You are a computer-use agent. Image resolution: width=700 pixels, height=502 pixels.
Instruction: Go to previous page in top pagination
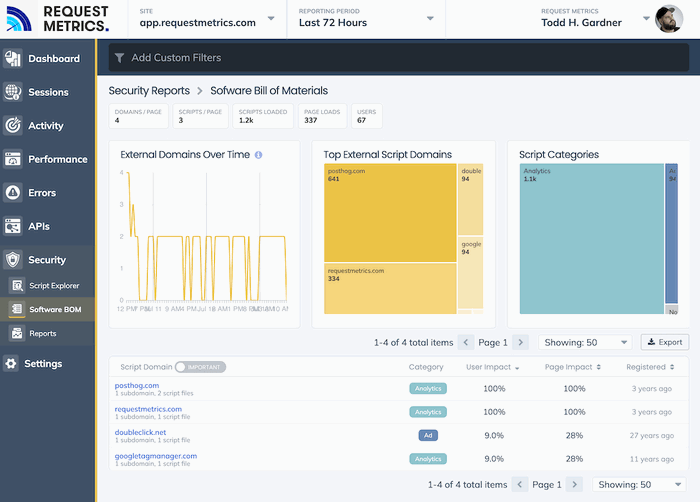pos(466,343)
